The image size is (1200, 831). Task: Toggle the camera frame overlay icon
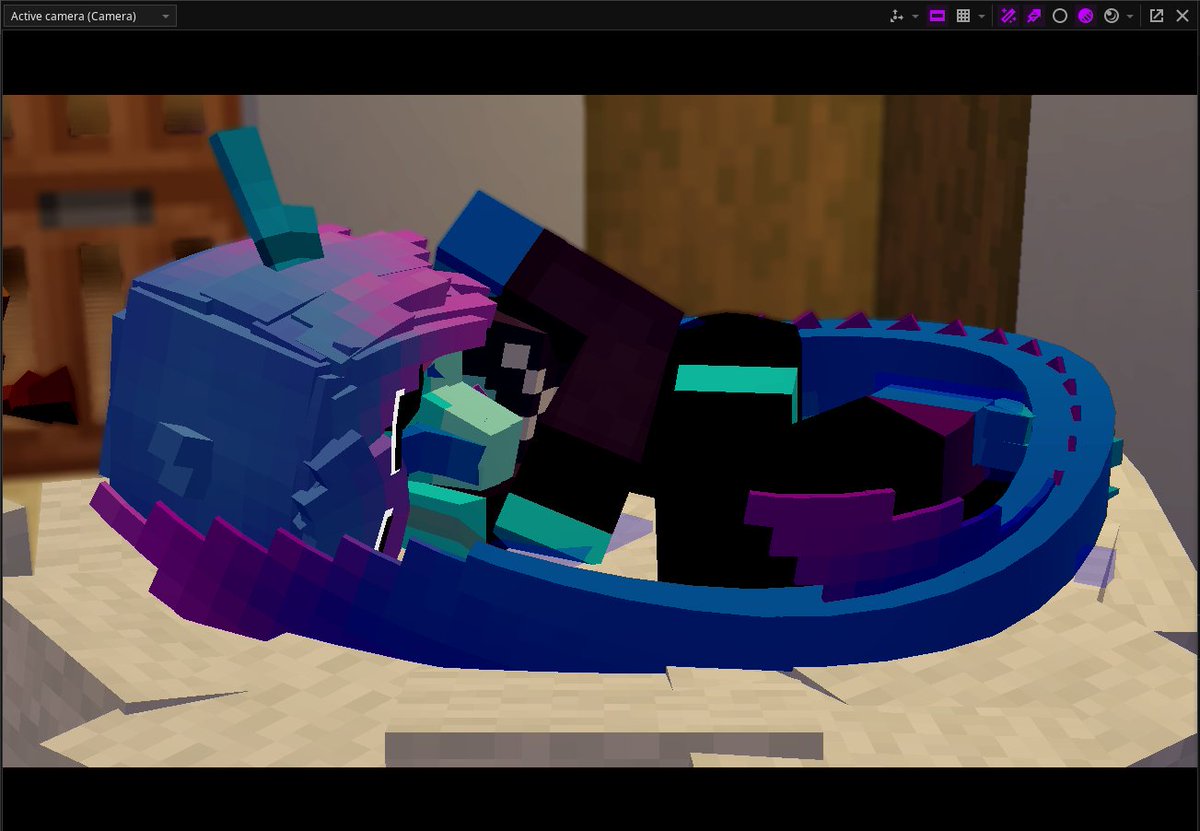pos(938,16)
